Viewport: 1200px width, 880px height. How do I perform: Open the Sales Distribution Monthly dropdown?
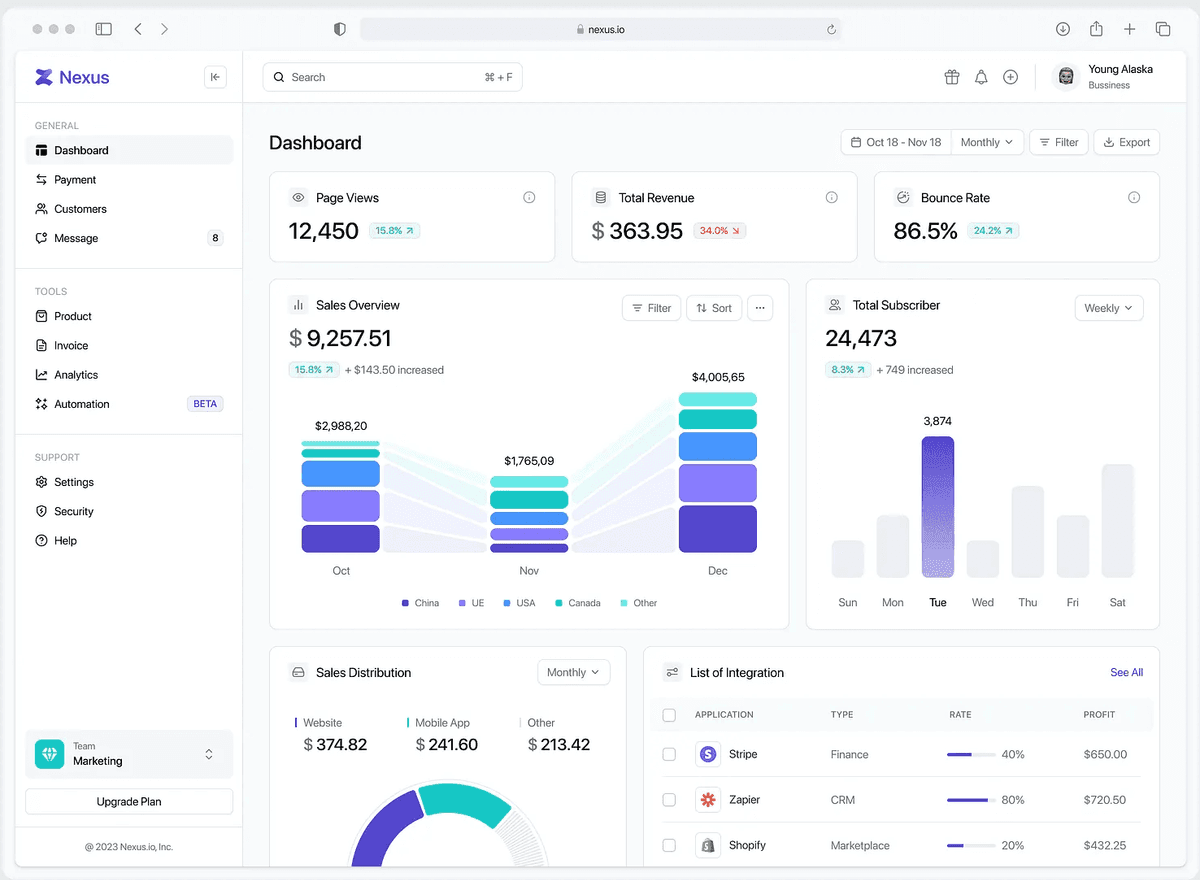(573, 672)
